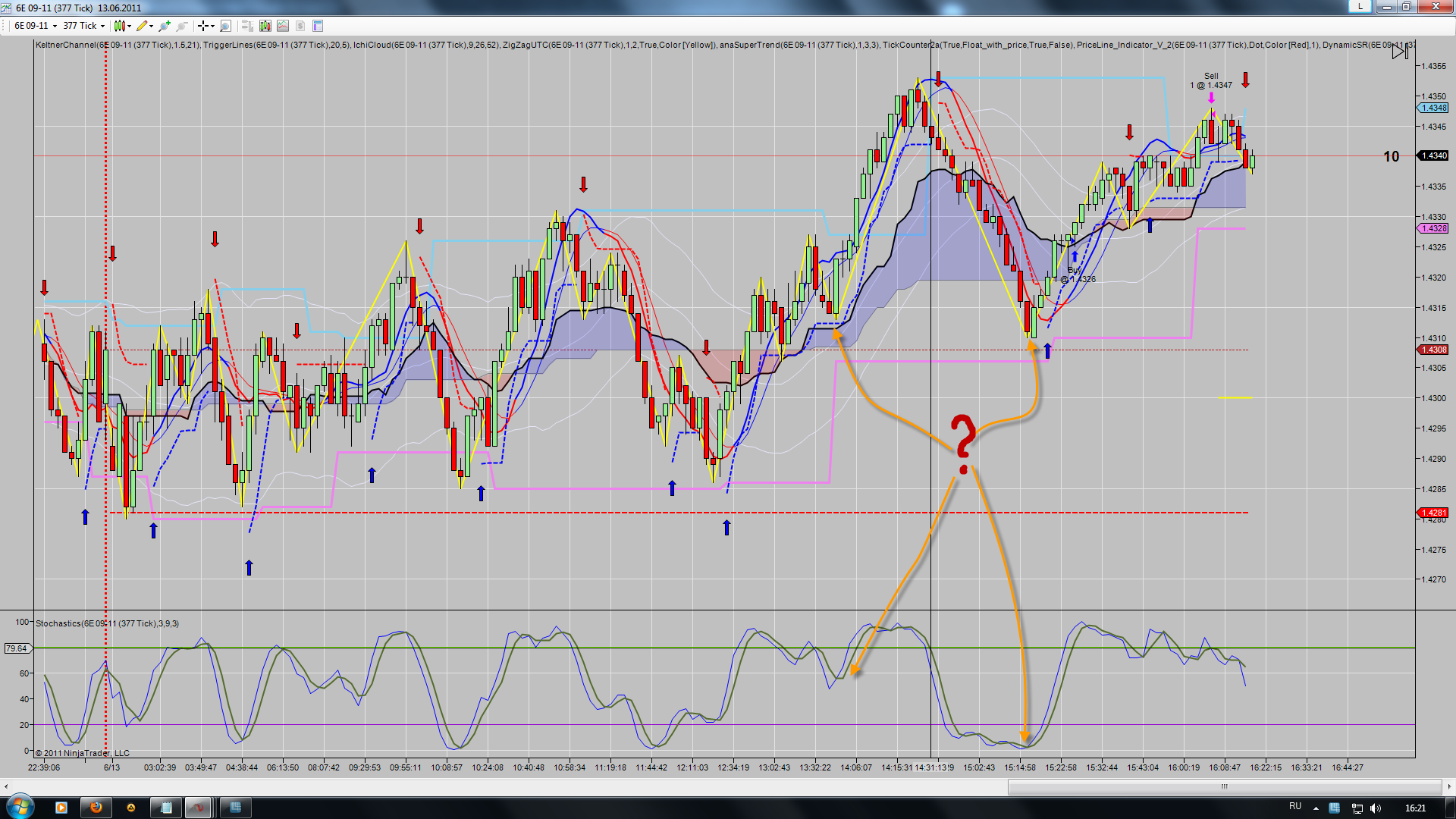Click the scrollbar left arrow
Screen dimensions: 1456x819
(6, 786)
